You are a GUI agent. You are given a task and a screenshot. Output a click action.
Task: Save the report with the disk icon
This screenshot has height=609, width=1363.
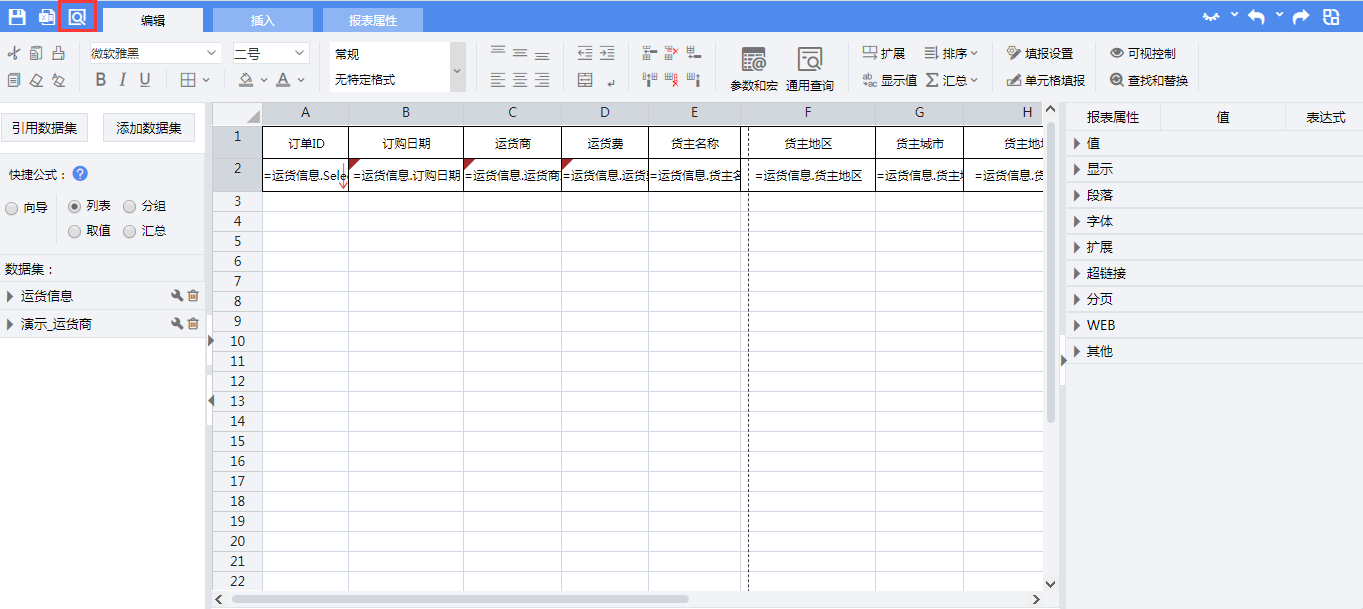[17, 17]
